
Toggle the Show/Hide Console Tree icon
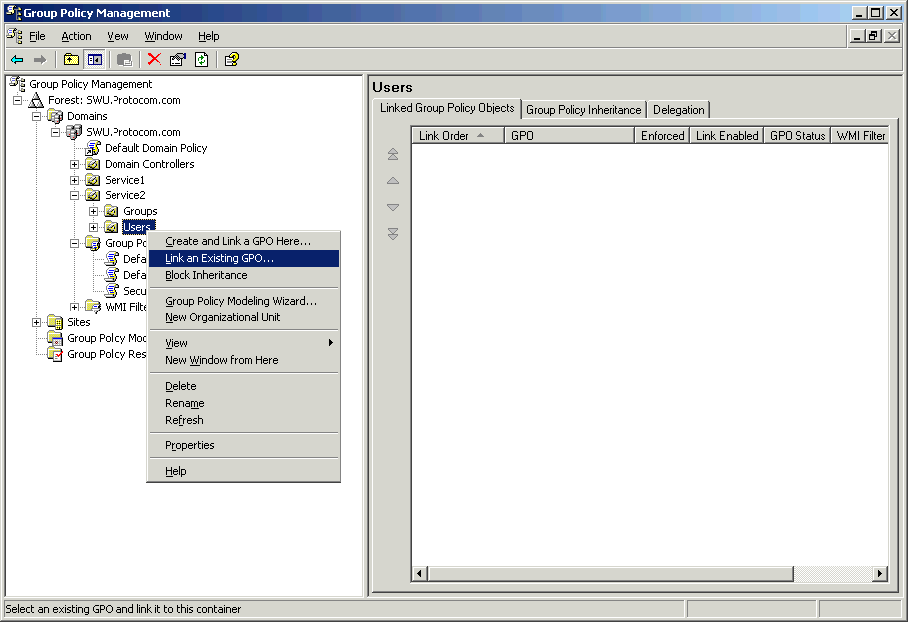pos(95,60)
